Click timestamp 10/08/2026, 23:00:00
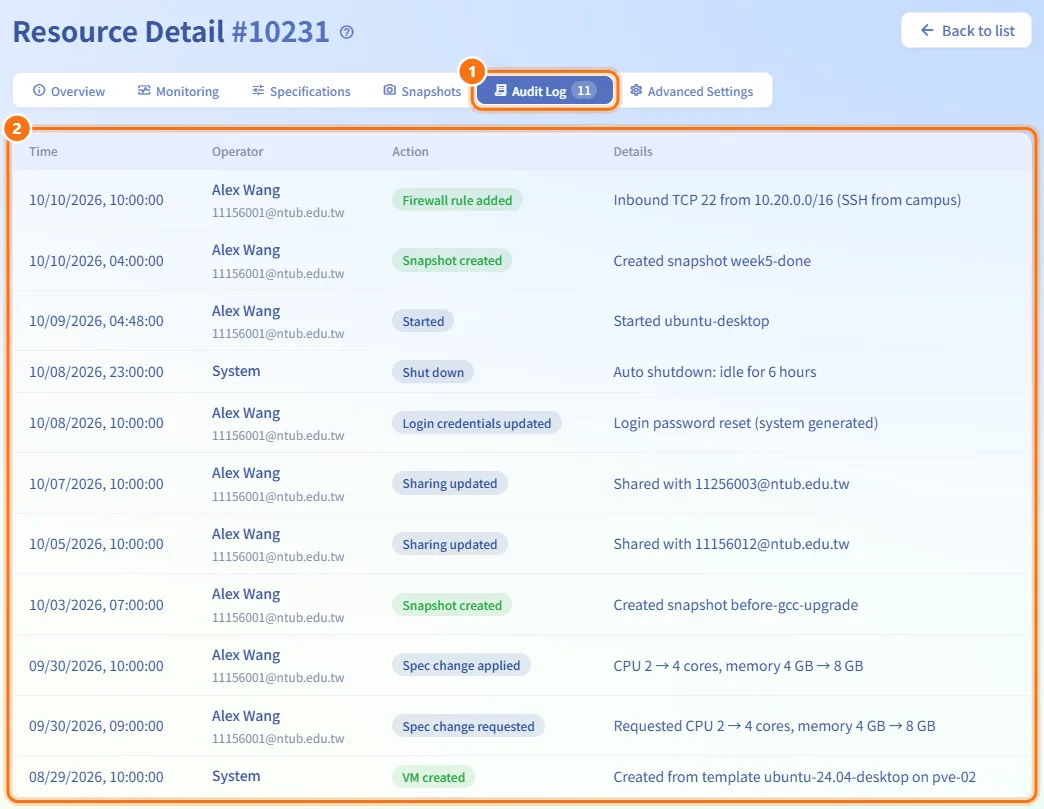The image size is (1044, 809). click(96, 372)
